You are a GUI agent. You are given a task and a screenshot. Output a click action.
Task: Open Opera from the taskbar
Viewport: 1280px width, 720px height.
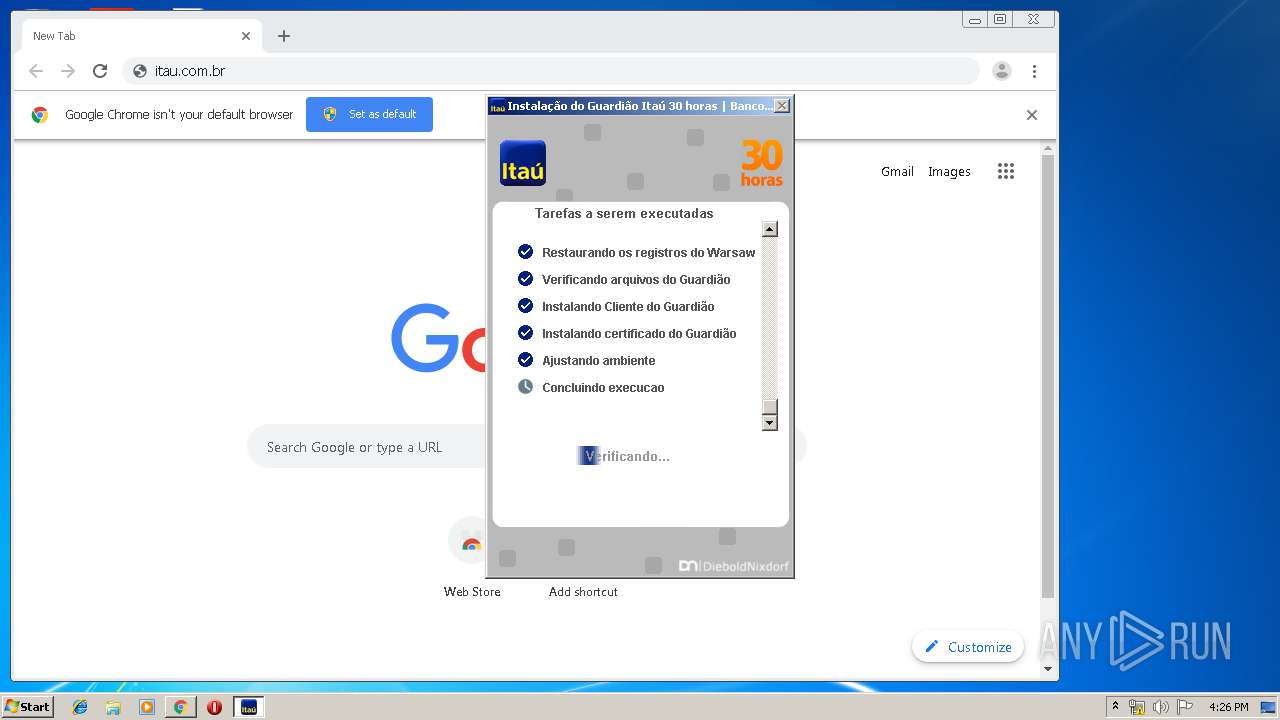(x=214, y=707)
